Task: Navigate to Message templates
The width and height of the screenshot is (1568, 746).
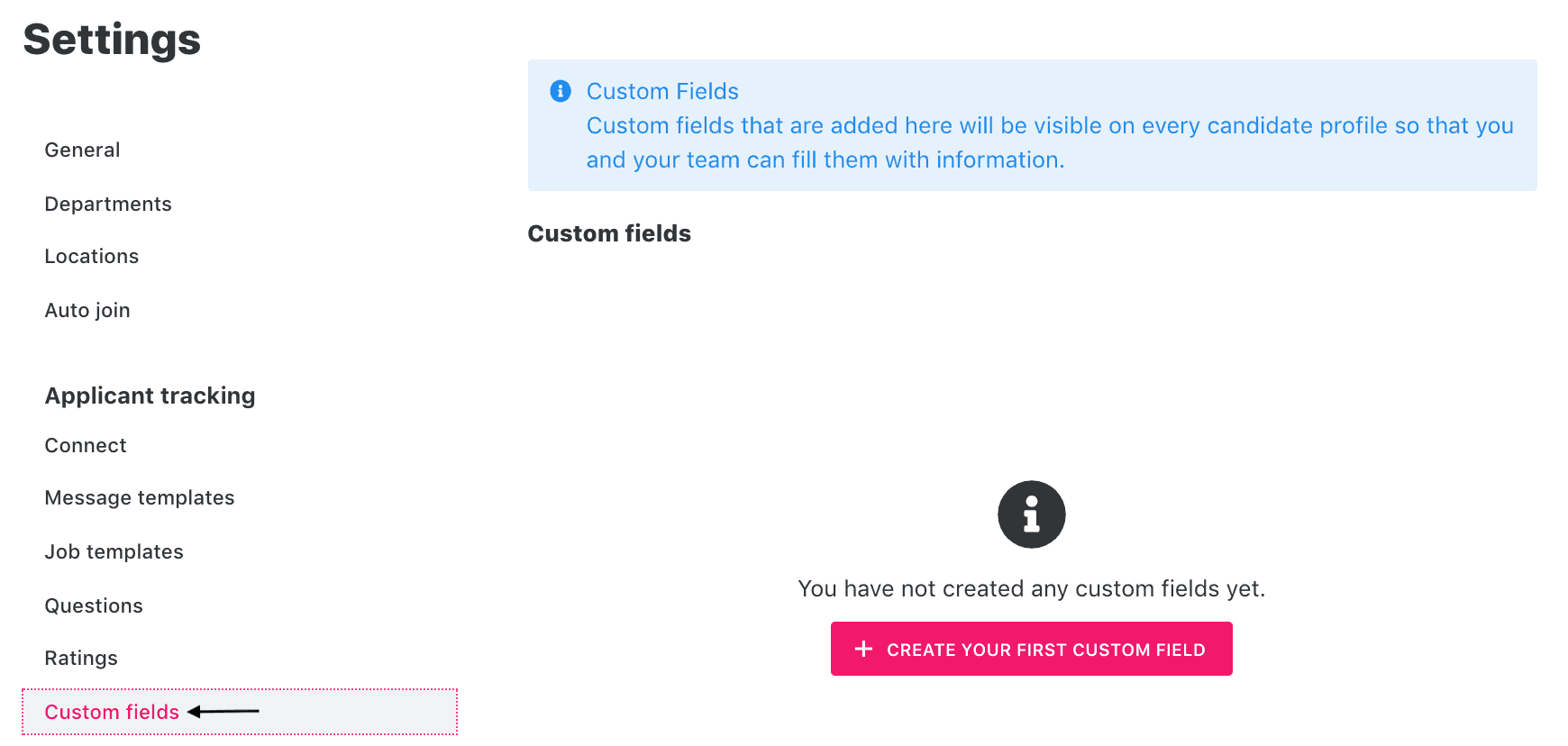Action: (x=140, y=497)
